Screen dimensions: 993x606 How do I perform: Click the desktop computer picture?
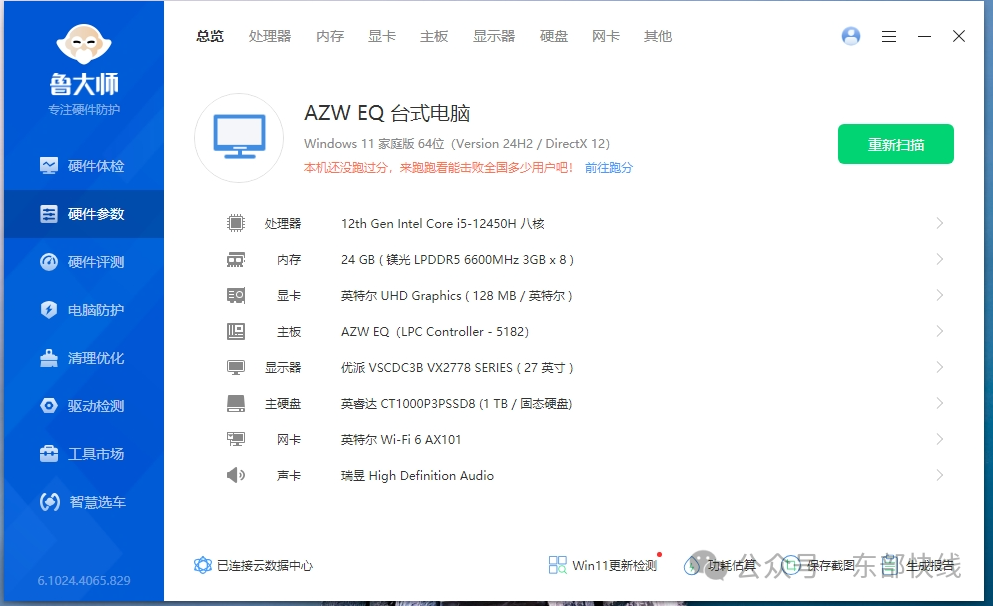[x=239, y=137]
